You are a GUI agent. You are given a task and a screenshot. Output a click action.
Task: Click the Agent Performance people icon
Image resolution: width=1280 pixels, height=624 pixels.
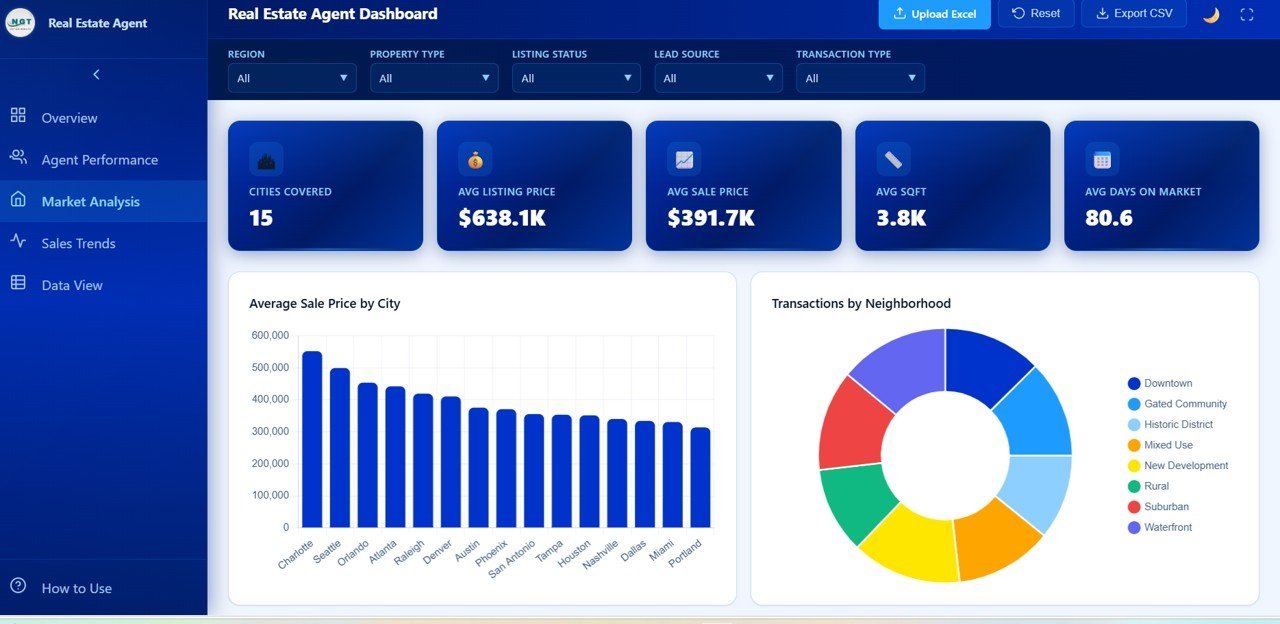point(18,159)
